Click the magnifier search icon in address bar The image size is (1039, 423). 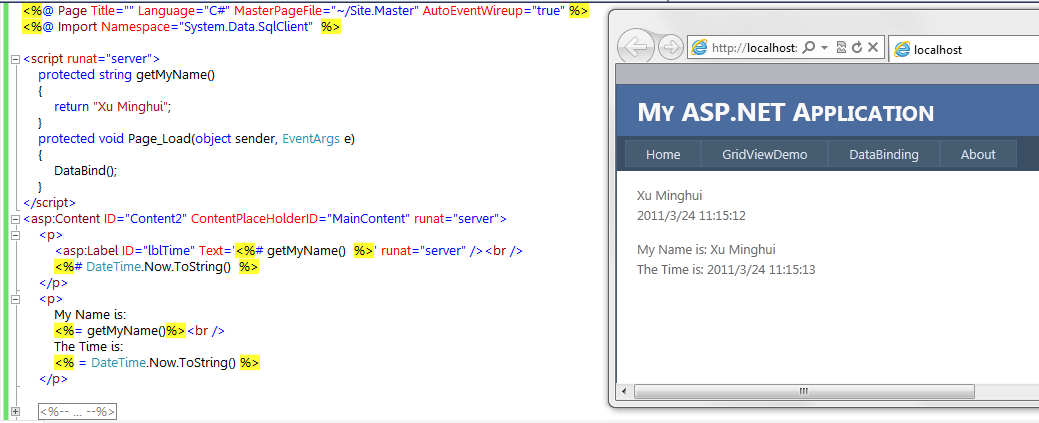808,48
